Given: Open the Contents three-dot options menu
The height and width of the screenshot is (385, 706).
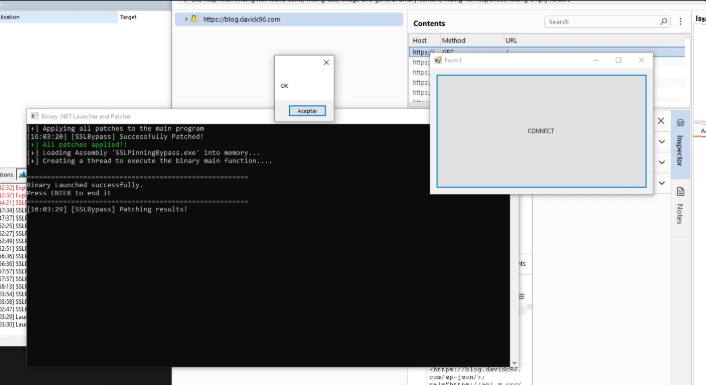Looking at the screenshot, I should pyautogui.click(x=680, y=22).
